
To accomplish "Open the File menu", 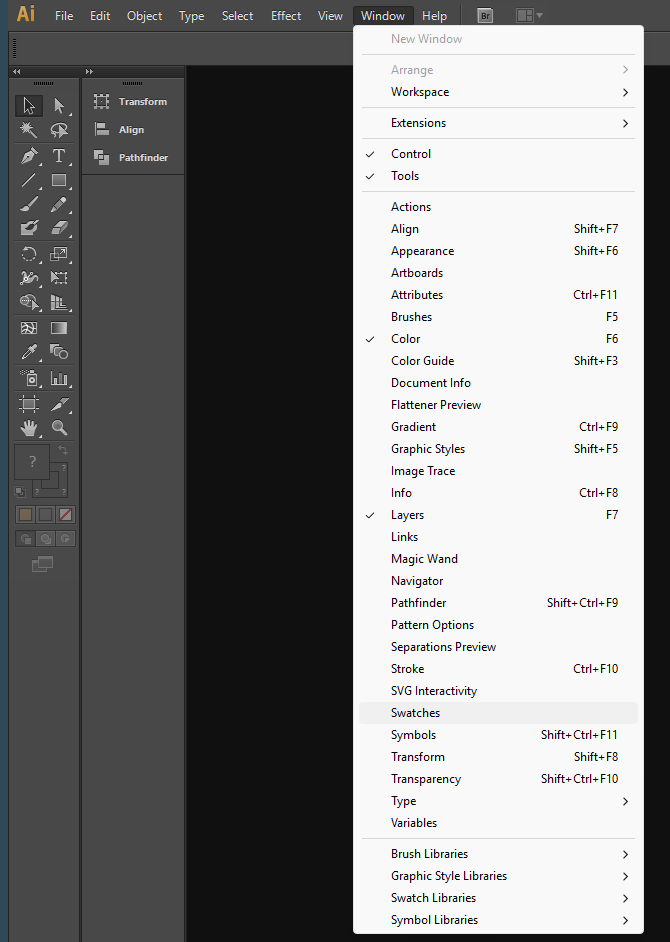I will pos(64,16).
